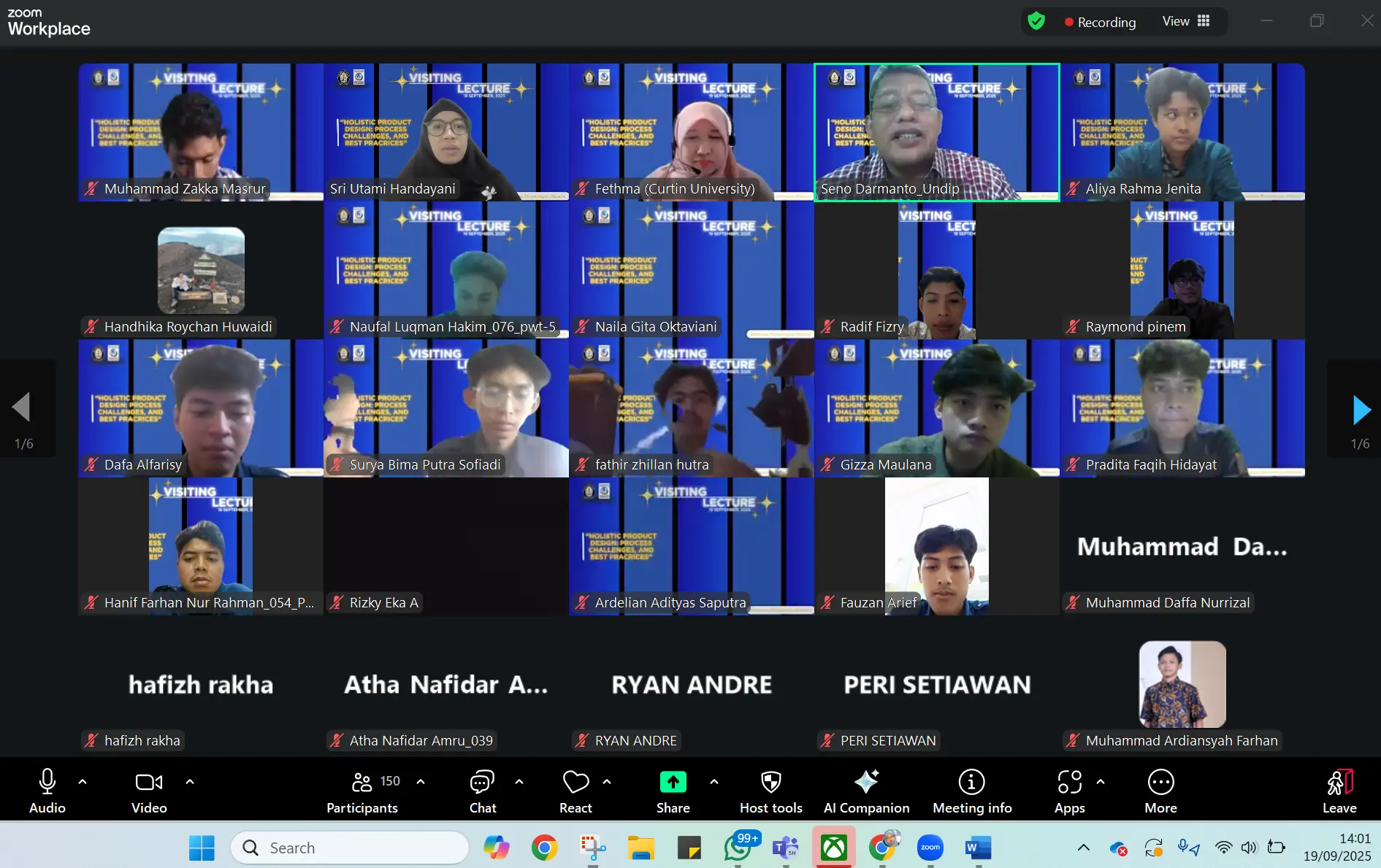Screen dimensions: 1381x868
Task: Toggle camera with Video button
Action: click(x=149, y=791)
